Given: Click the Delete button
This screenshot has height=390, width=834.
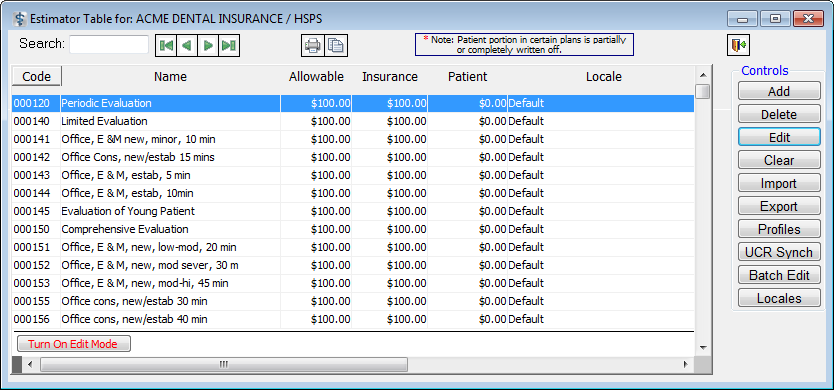Looking at the screenshot, I should (x=779, y=114).
